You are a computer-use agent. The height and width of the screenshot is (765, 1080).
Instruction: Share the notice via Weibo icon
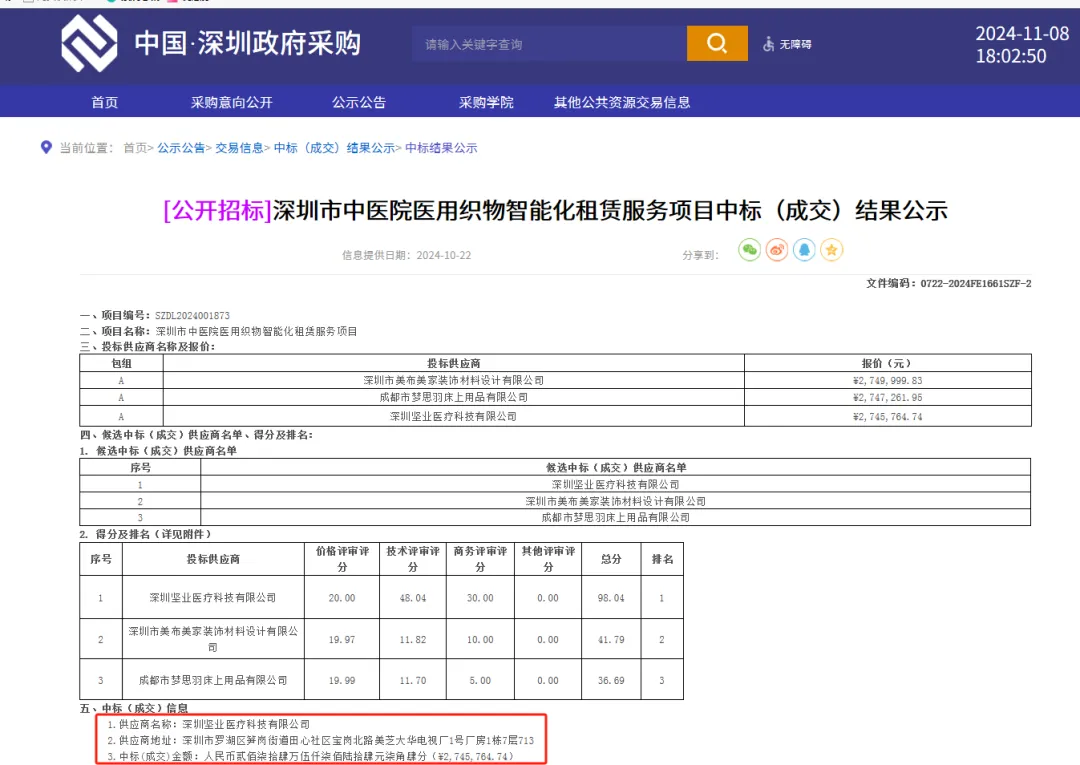tap(777, 250)
